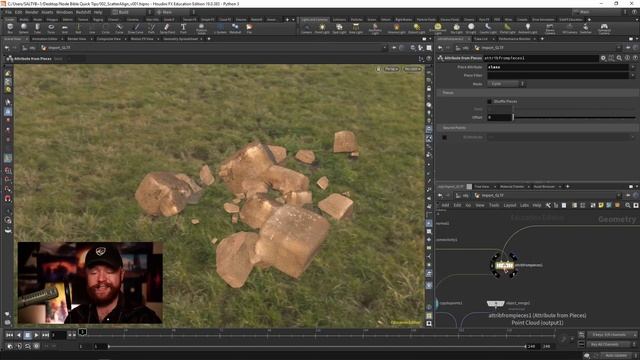Add a Sky Light from the shelf
The image size is (640, 360).
(x=457, y=28)
